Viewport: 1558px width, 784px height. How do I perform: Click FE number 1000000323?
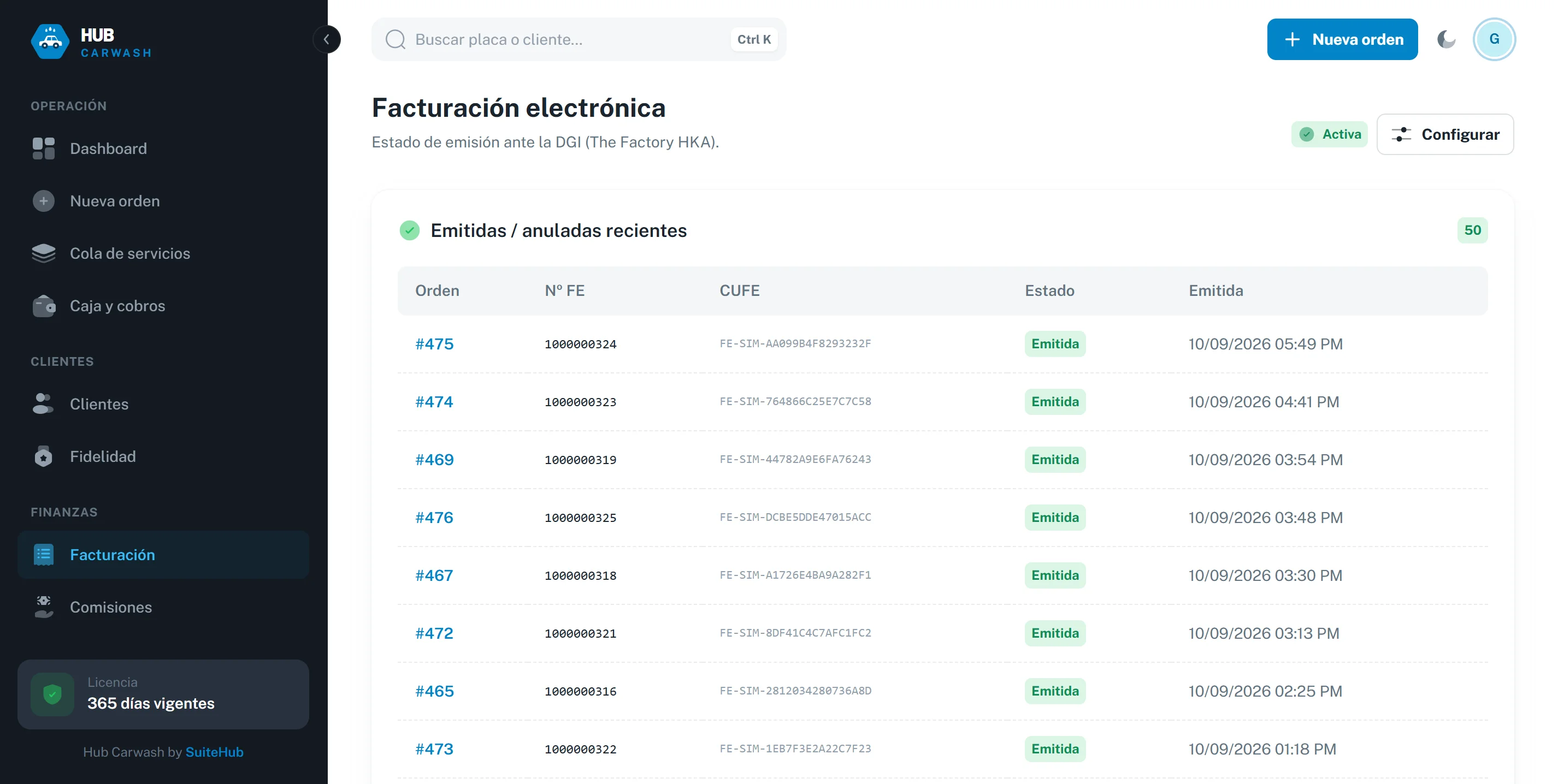[x=581, y=402]
